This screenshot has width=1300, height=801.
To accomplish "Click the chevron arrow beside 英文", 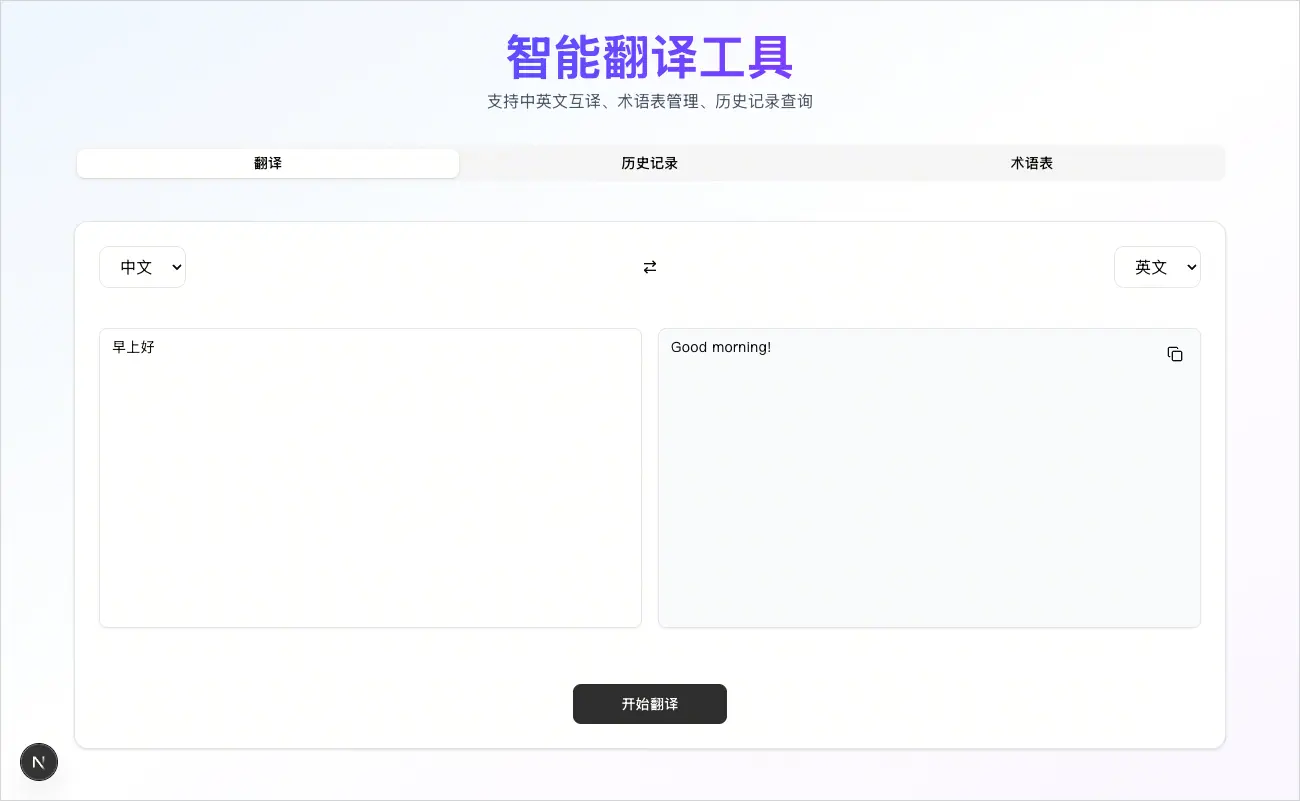I will 1191,267.
